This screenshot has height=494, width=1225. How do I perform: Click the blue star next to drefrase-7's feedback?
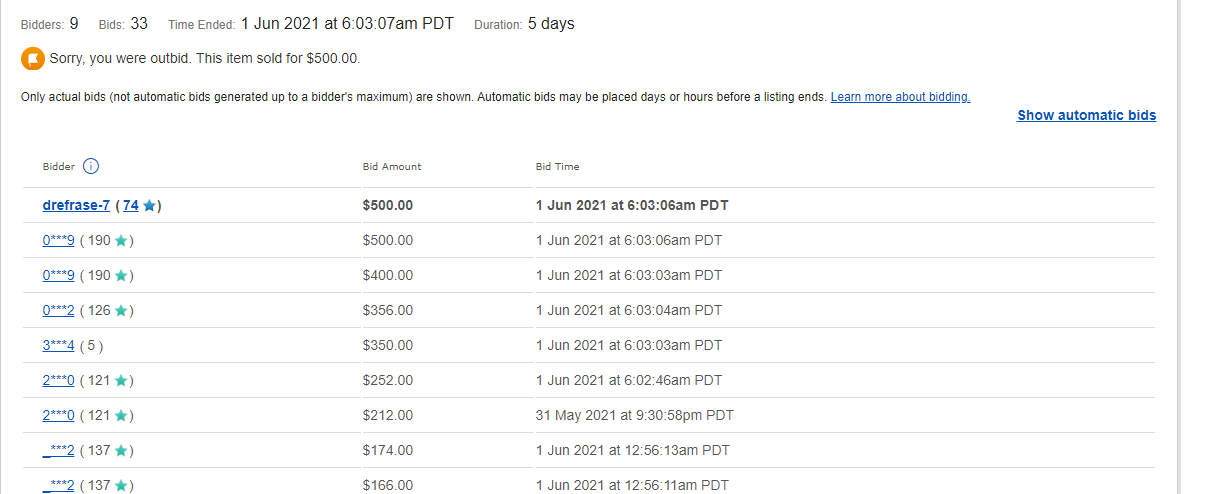149,206
